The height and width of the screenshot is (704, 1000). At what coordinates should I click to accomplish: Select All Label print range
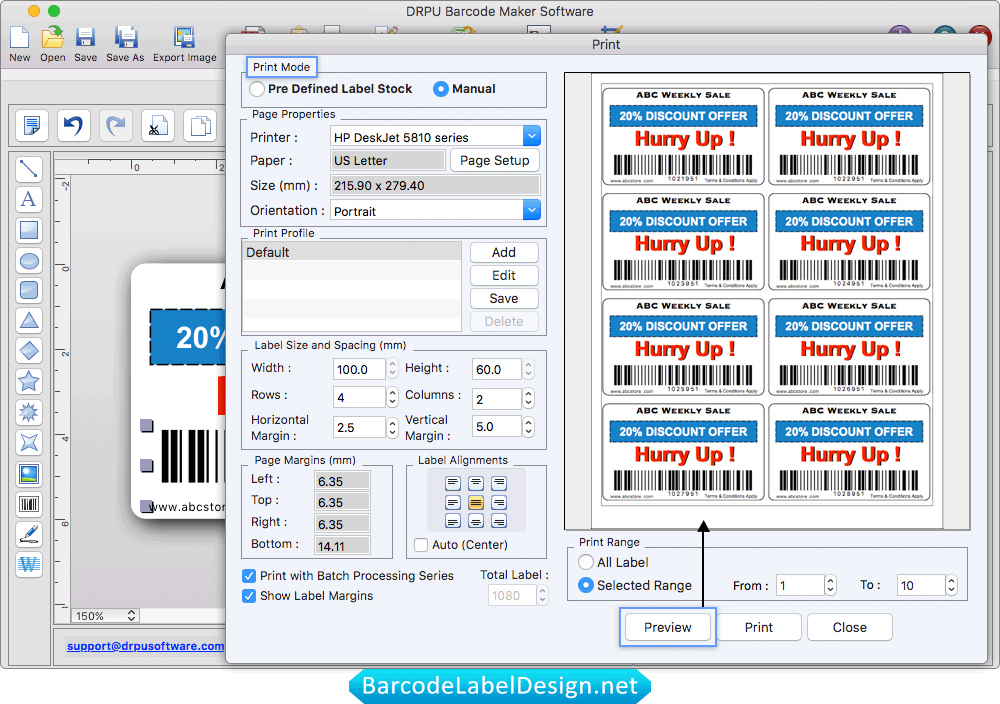tap(585, 562)
